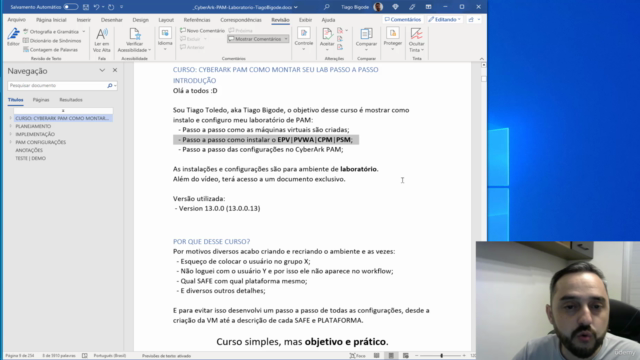Expand the PAM CONFIGURAÇÕES heading
The height and width of the screenshot is (360, 640).
pos(10,142)
